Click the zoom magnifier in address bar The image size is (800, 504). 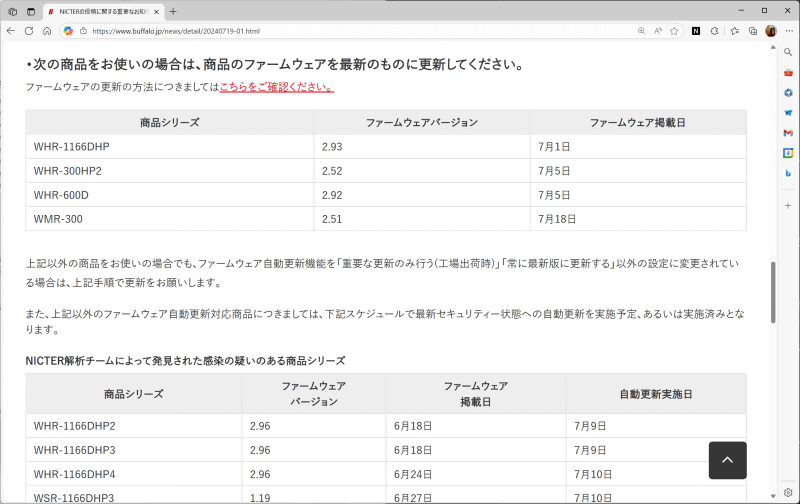[x=641, y=31]
